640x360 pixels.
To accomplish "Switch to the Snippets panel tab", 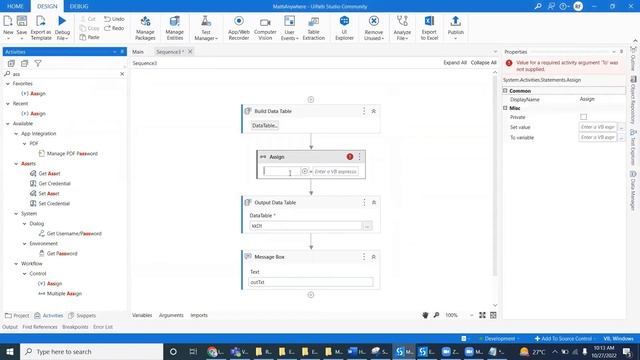I will (82, 316).
